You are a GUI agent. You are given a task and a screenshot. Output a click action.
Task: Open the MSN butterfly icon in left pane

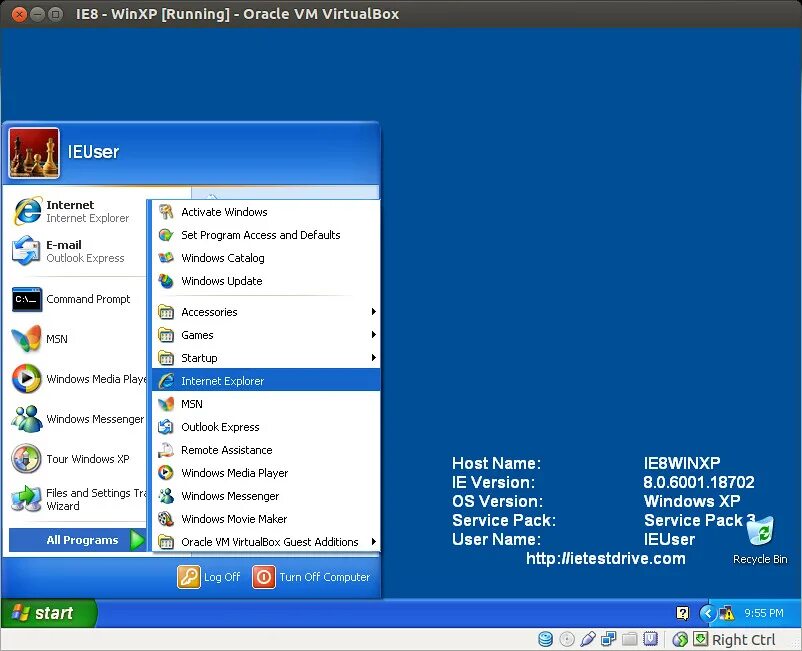[26, 339]
